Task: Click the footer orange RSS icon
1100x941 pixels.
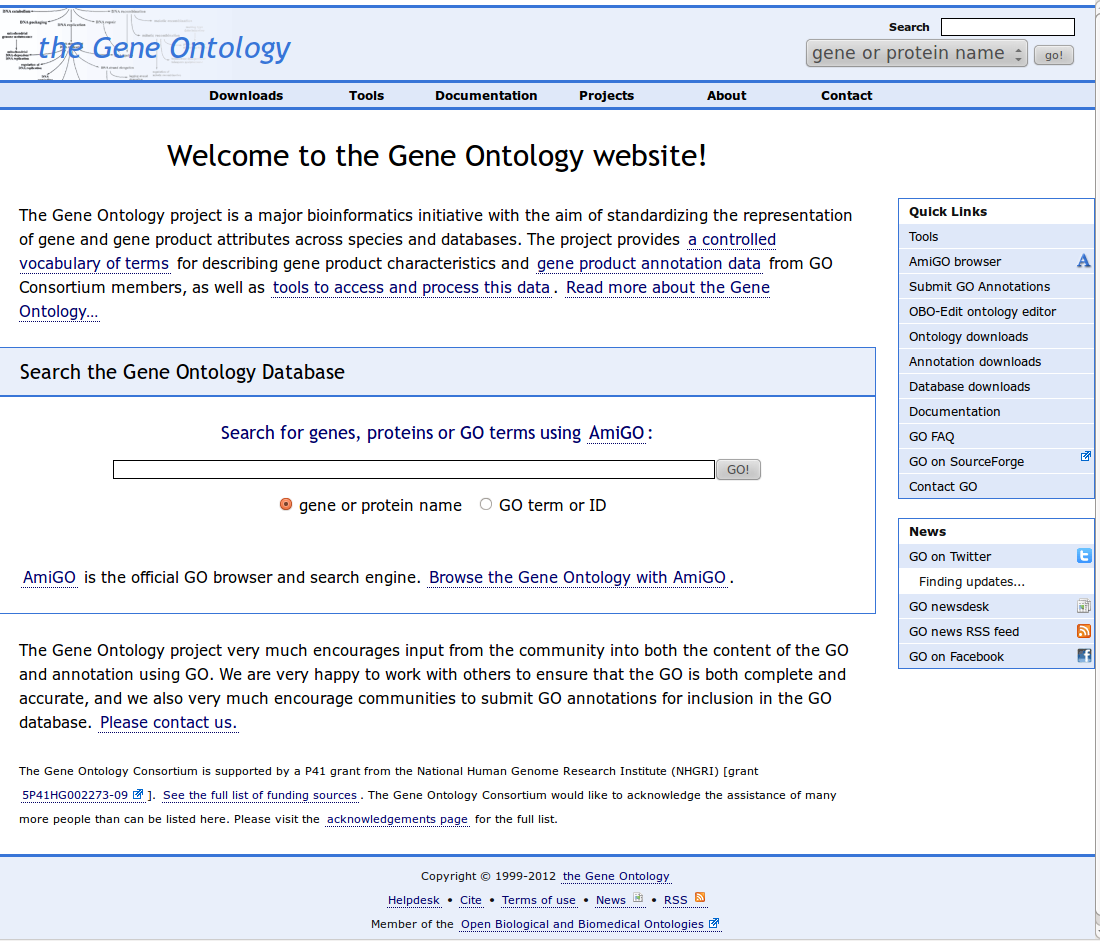Action: (699, 897)
